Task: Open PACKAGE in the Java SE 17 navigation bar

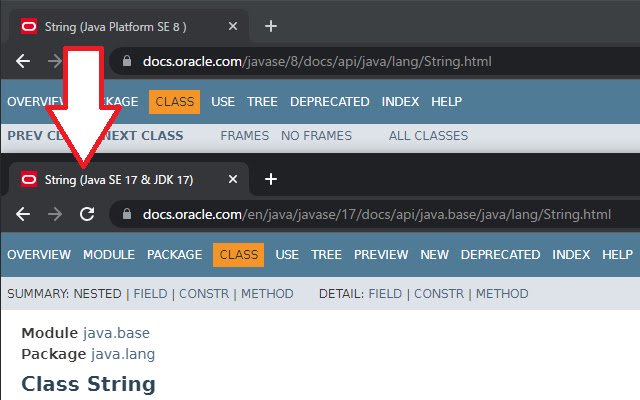Action: (175, 255)
